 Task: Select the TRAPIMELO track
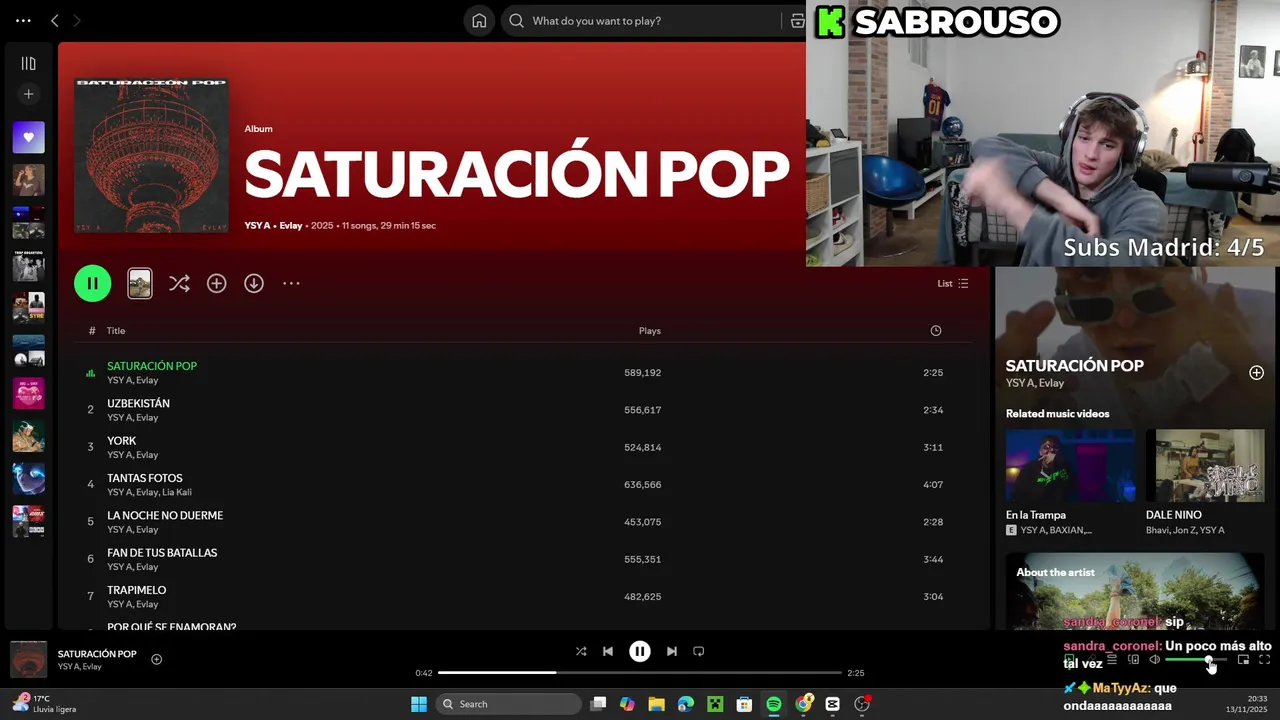tap(520, 596)
